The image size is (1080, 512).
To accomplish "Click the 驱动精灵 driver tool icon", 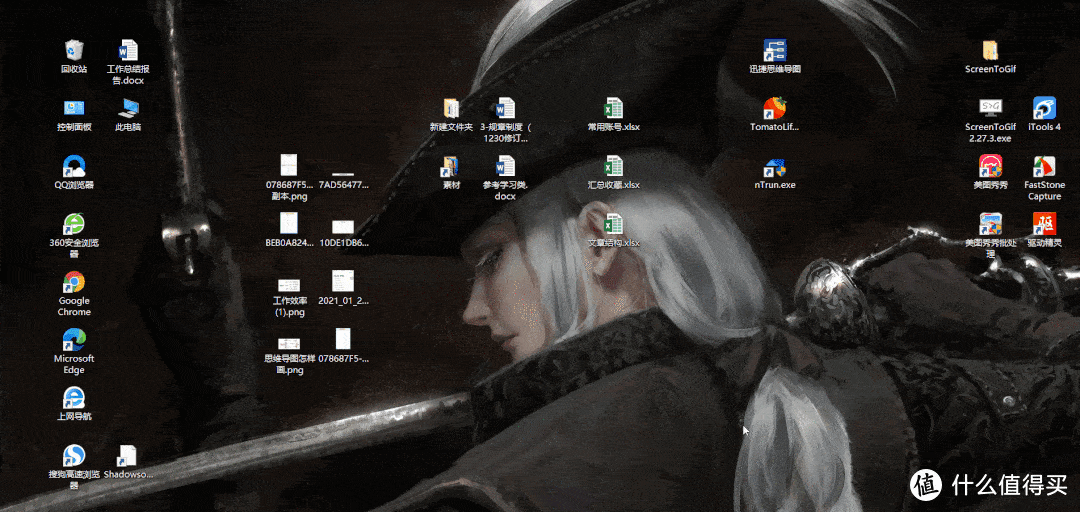I will [1044, 223].
